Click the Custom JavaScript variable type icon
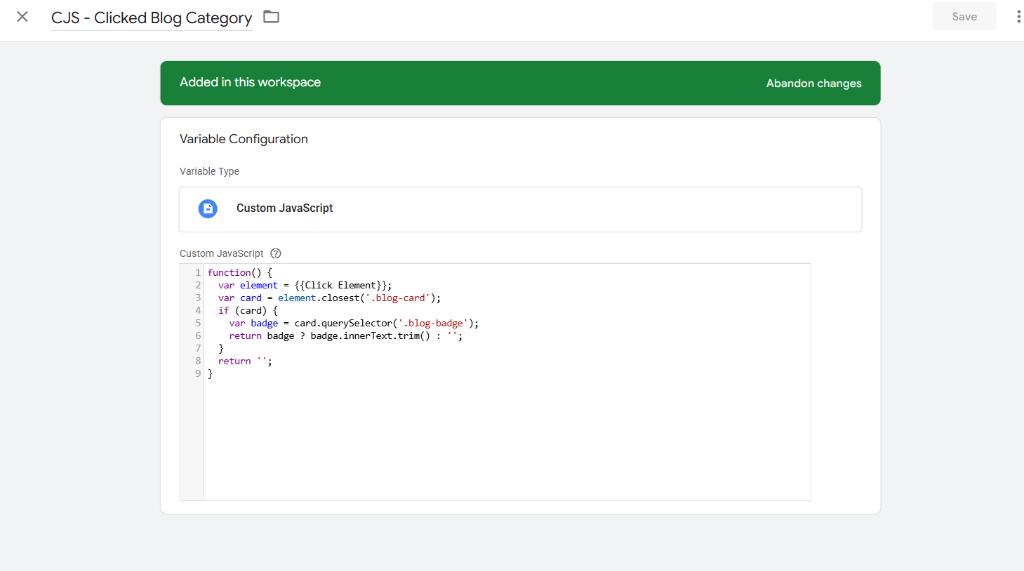Image resolution: width=1024 pixels, height=571 pixels. click(x=208, y=208)
